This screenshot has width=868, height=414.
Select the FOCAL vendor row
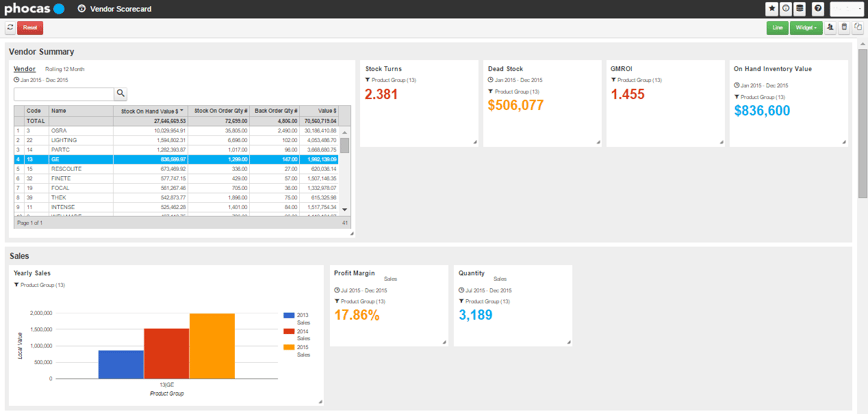(175, 188)
